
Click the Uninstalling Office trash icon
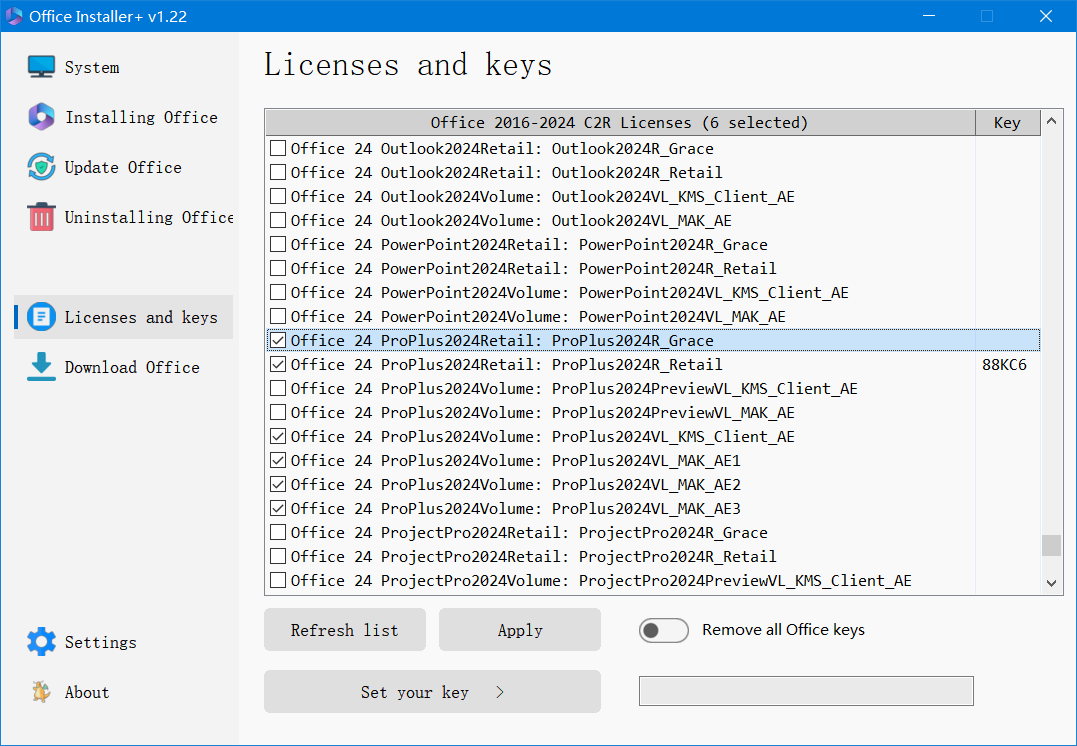coord(41,216)
